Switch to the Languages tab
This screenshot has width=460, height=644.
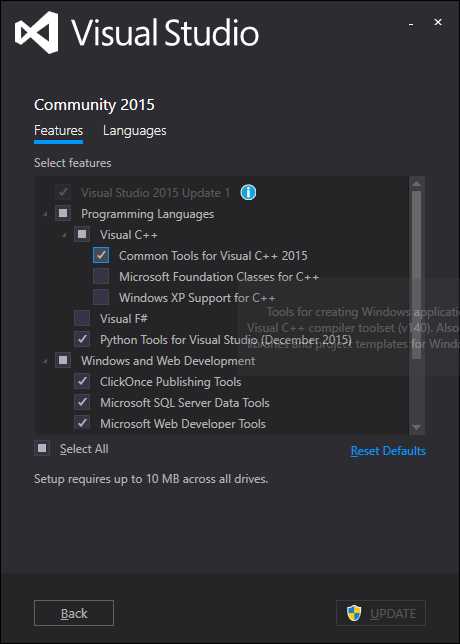[135, 131]
